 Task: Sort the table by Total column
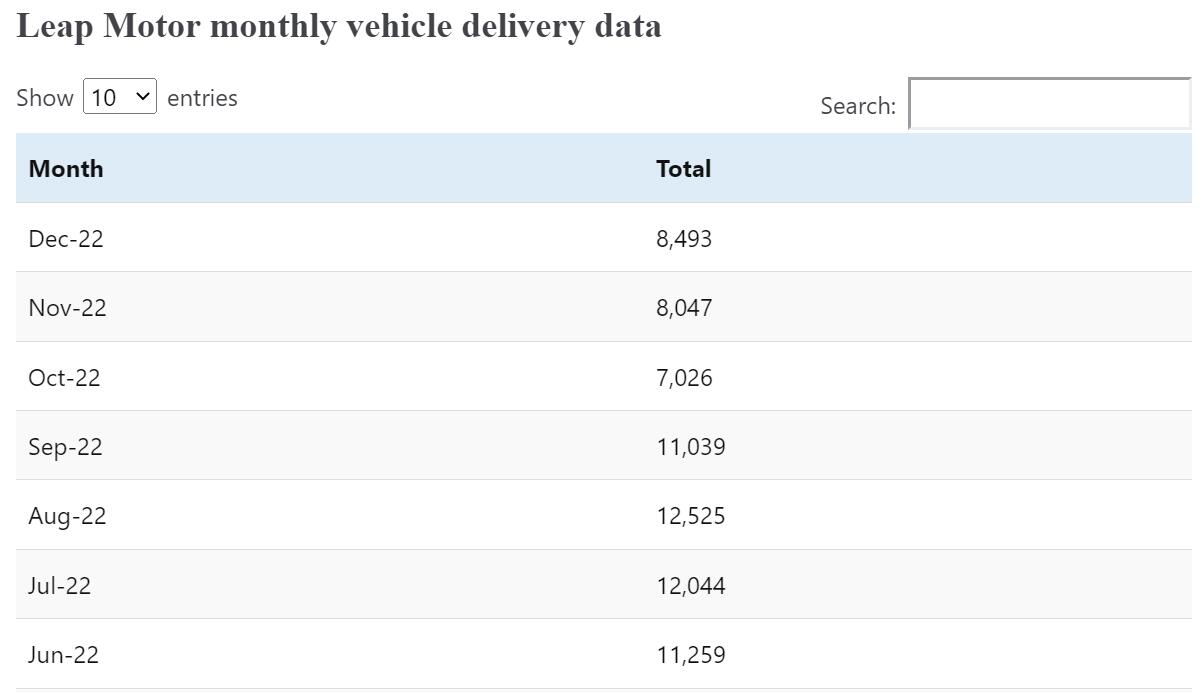pos(683,168)
